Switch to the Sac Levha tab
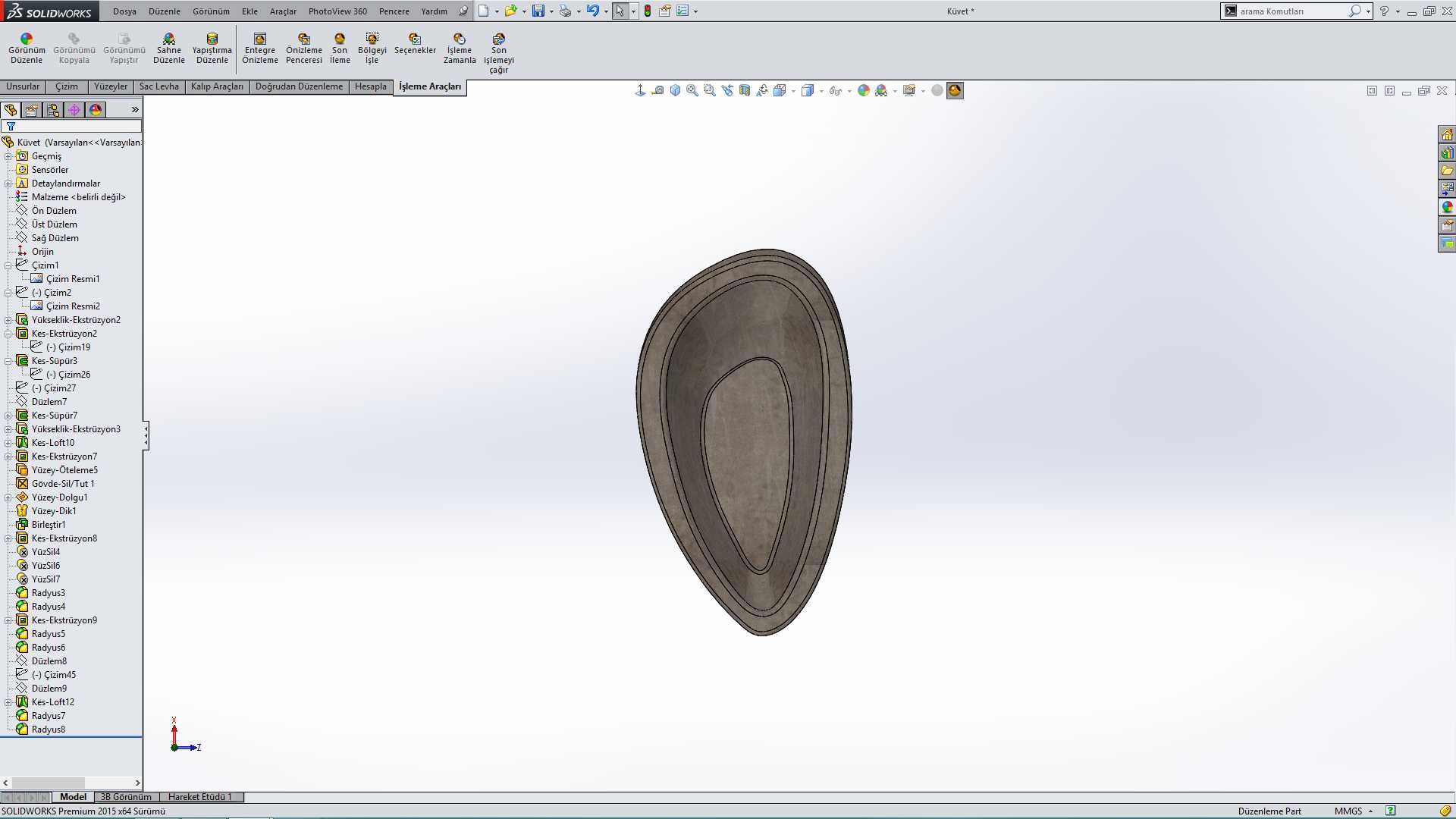Viewport: 1456px width, 819px height. [x=158, y=86]
